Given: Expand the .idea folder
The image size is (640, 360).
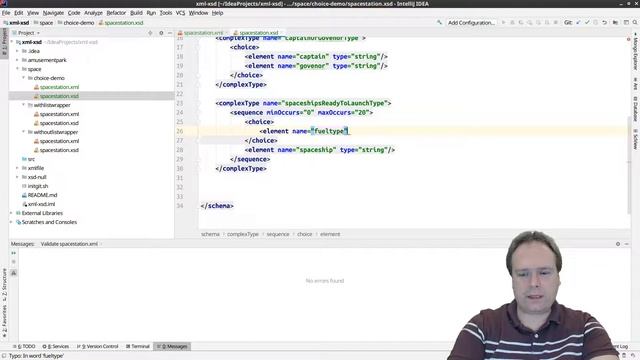Looking at the screenshot, I should (x=18, y=51).
